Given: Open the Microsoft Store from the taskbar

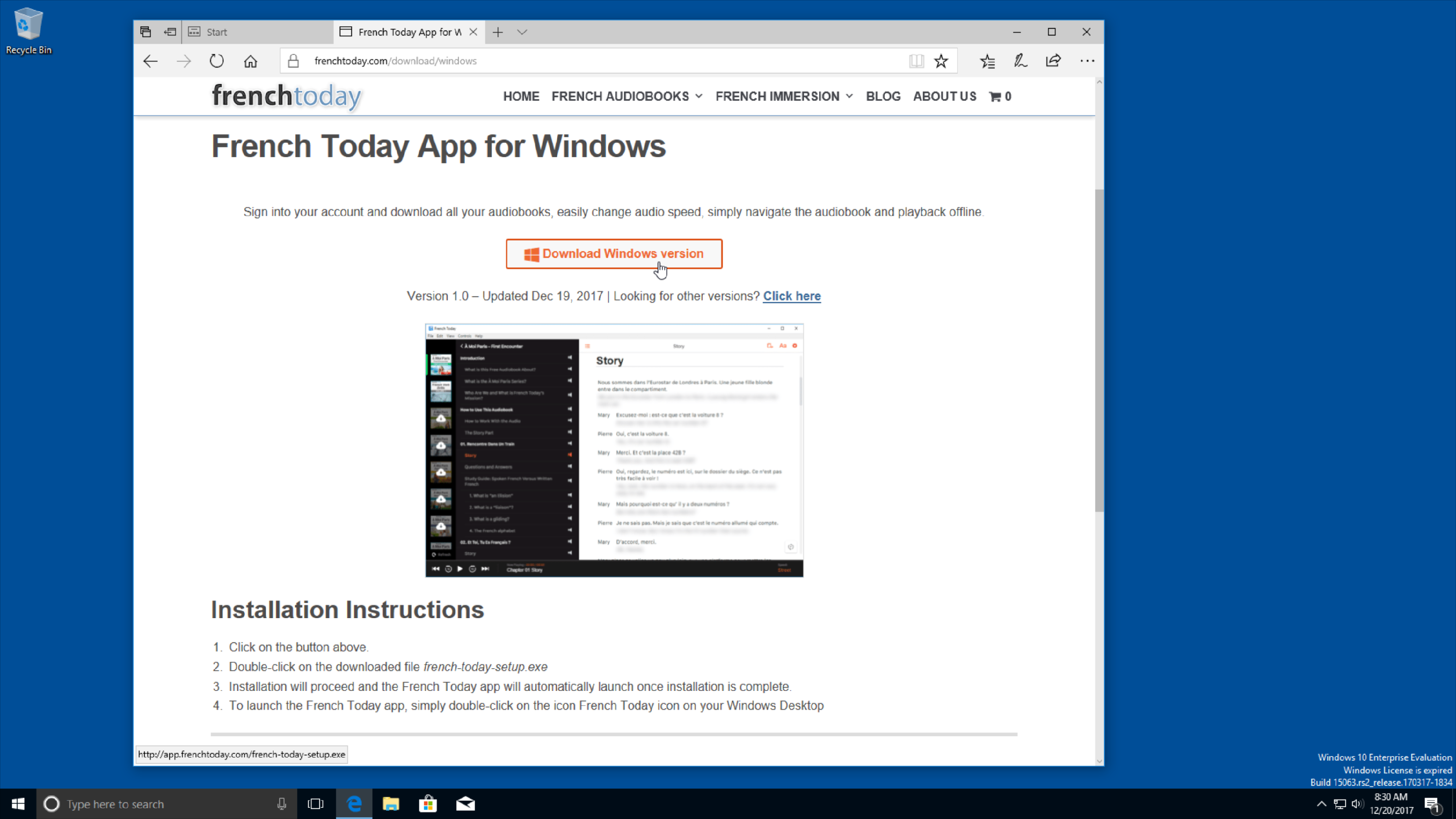Looking at the screenshot, I should pos(428,803).
